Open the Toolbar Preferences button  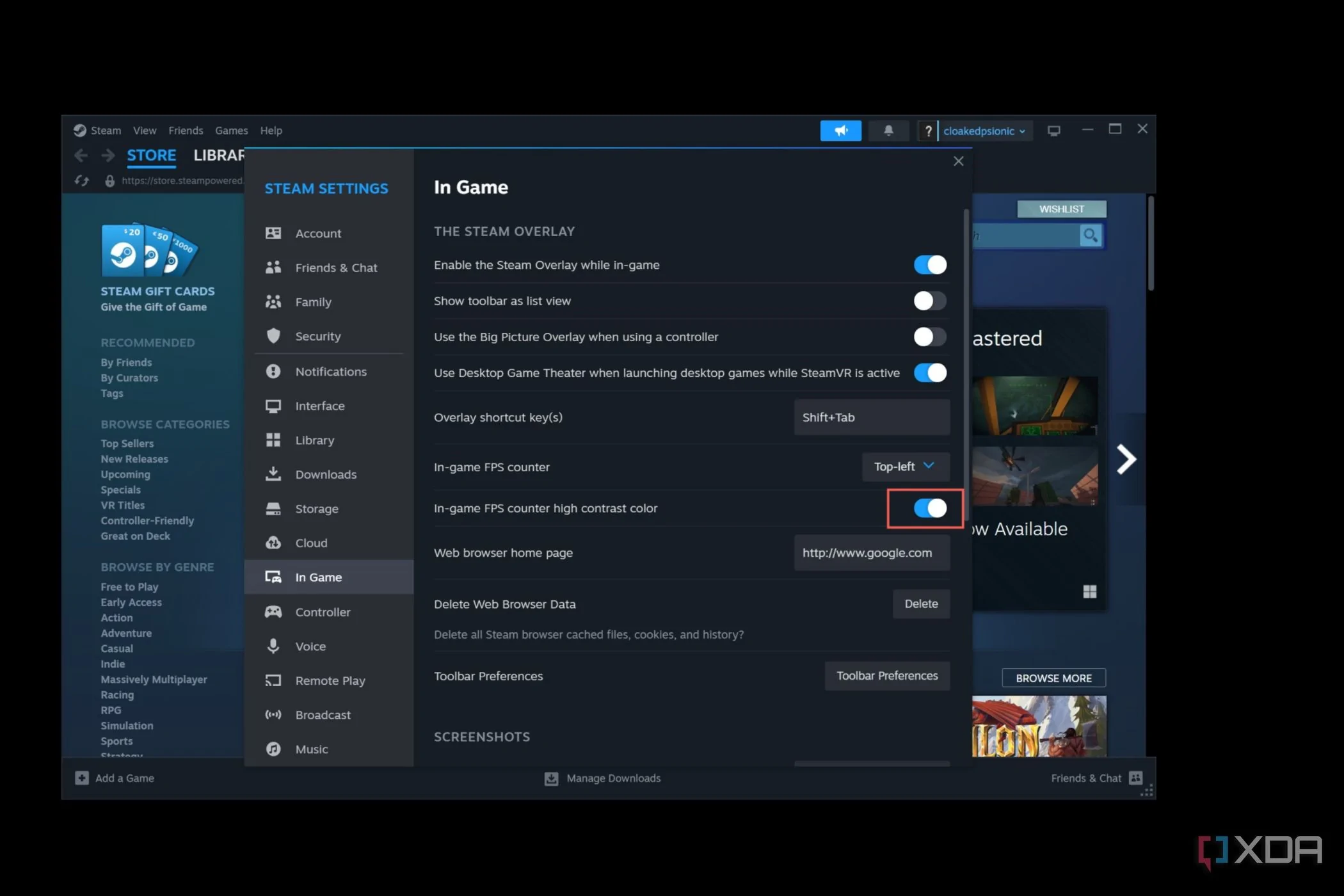click(x=887, y=676)
